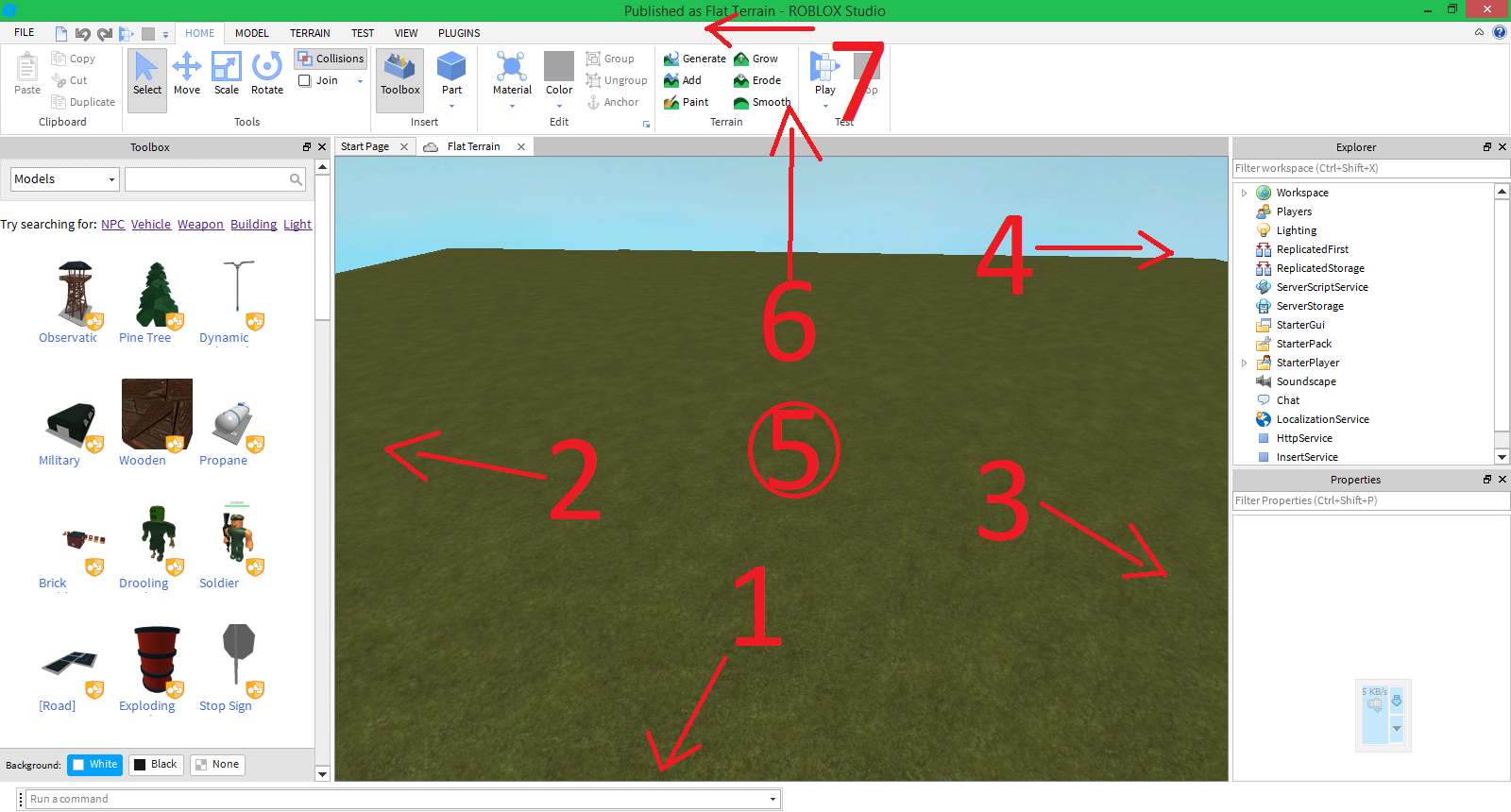The image size is (1511, 812).
Task: Expand the Workspace tree node
Action: click(1244, 193)
